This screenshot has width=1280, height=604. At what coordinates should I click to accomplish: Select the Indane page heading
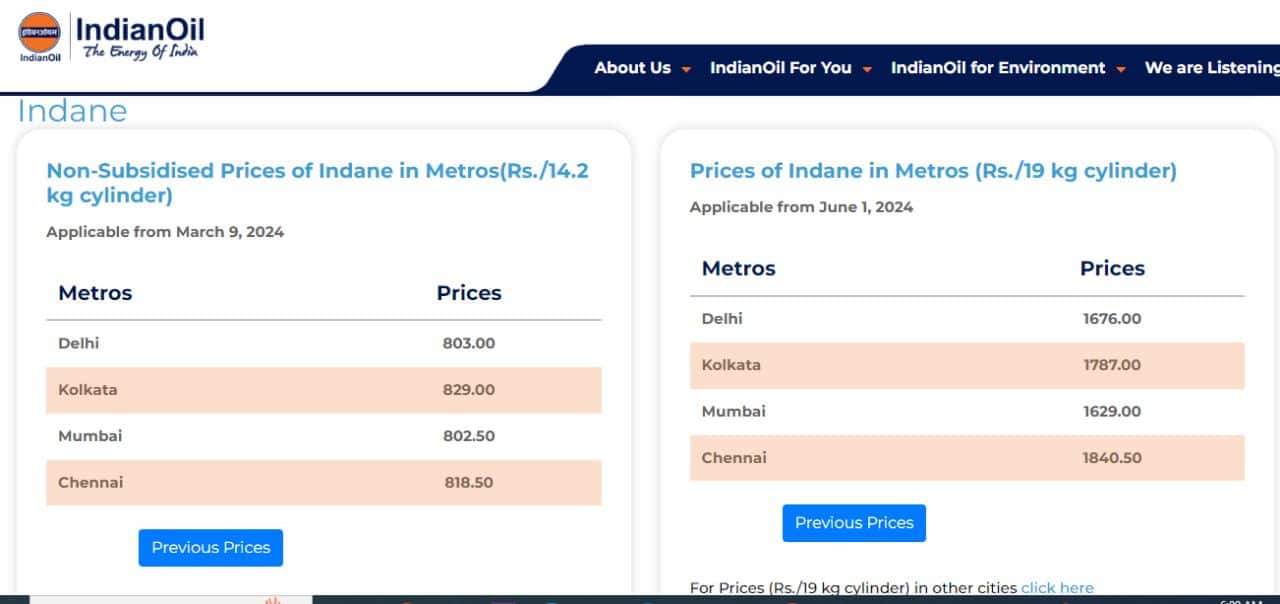(73, 111)
